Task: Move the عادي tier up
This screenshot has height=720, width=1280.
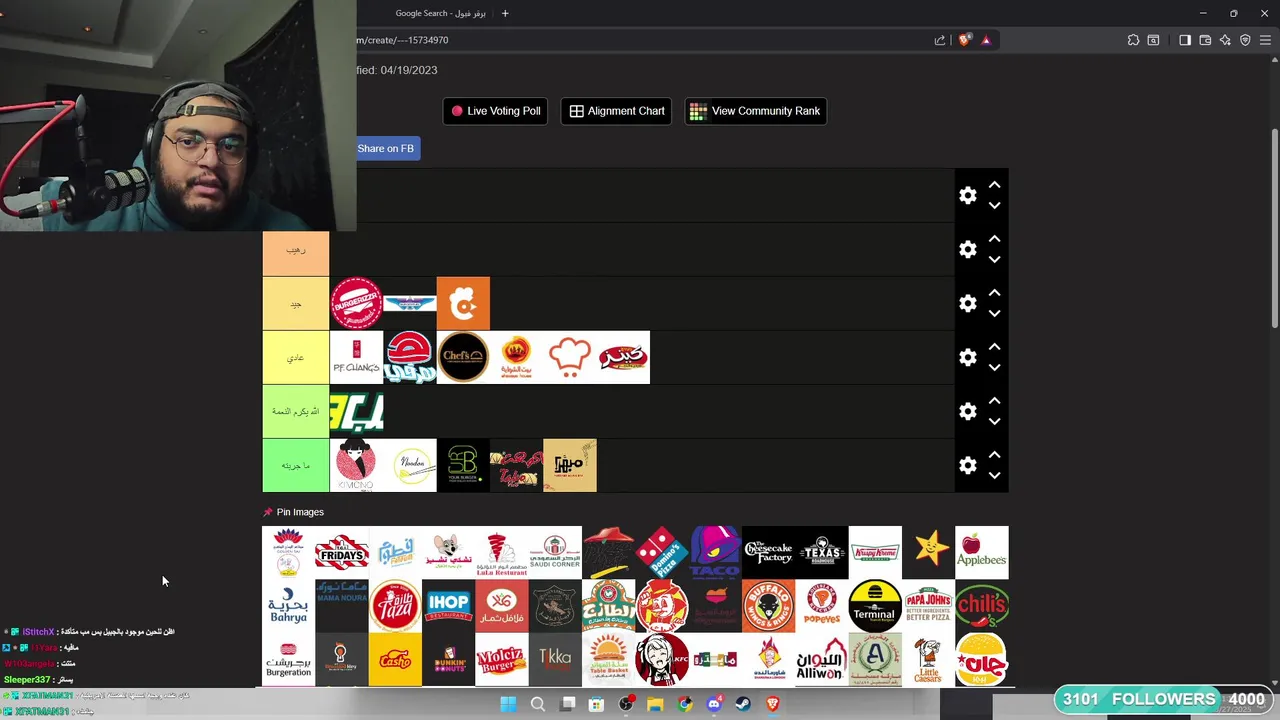Action: [x=994, y=347]
